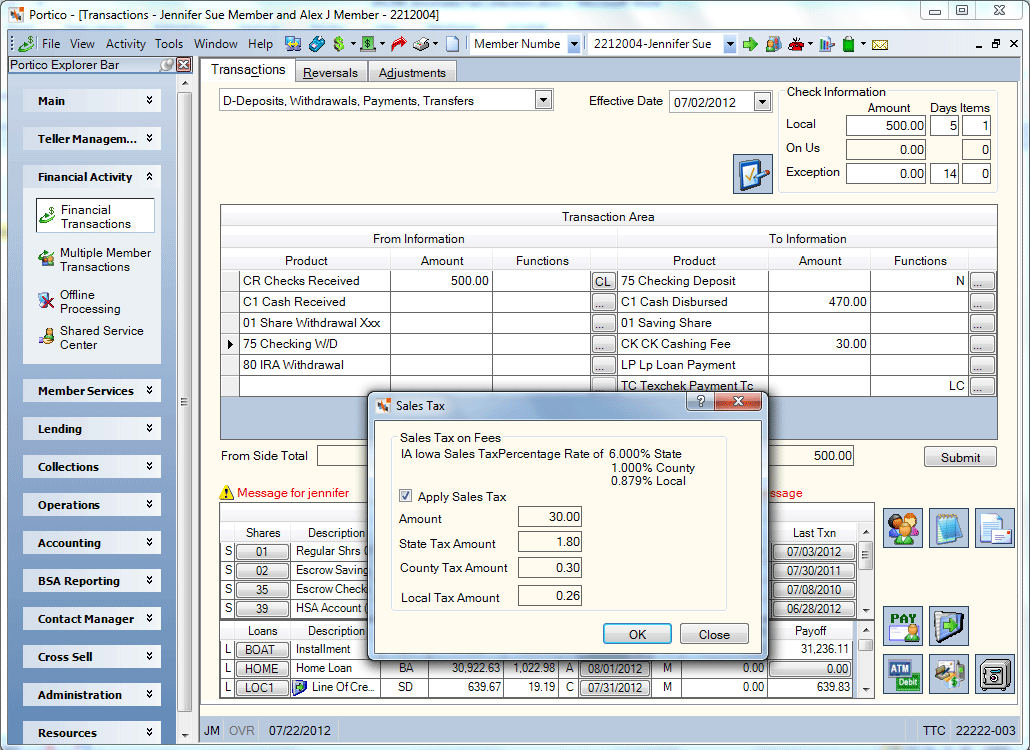Open the ATM Debit card icon
The image size is (1030, 750).
point(903,674)
